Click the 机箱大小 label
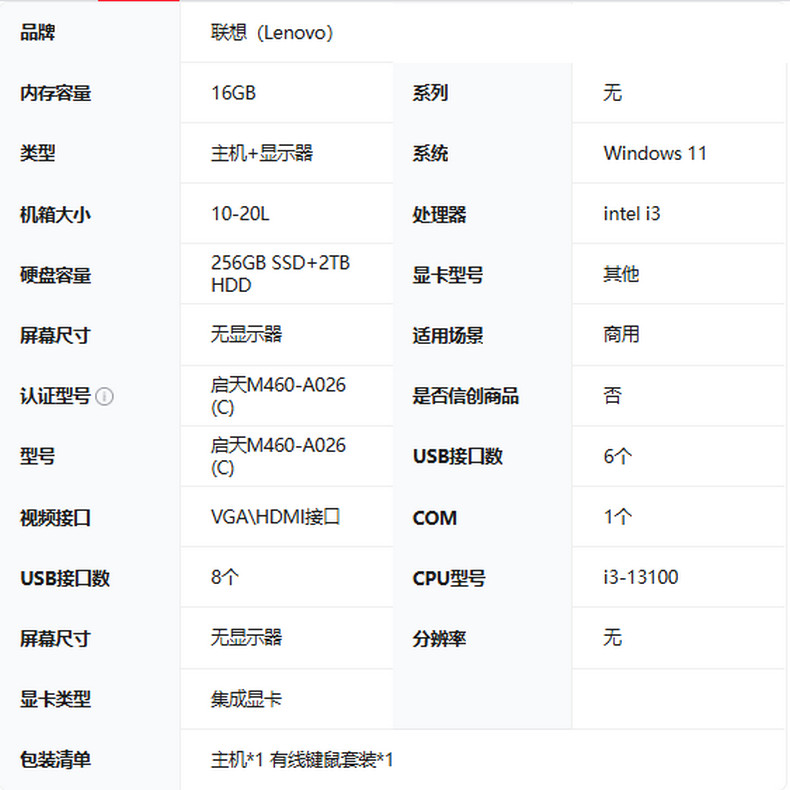790x790 pixels. 55,215
